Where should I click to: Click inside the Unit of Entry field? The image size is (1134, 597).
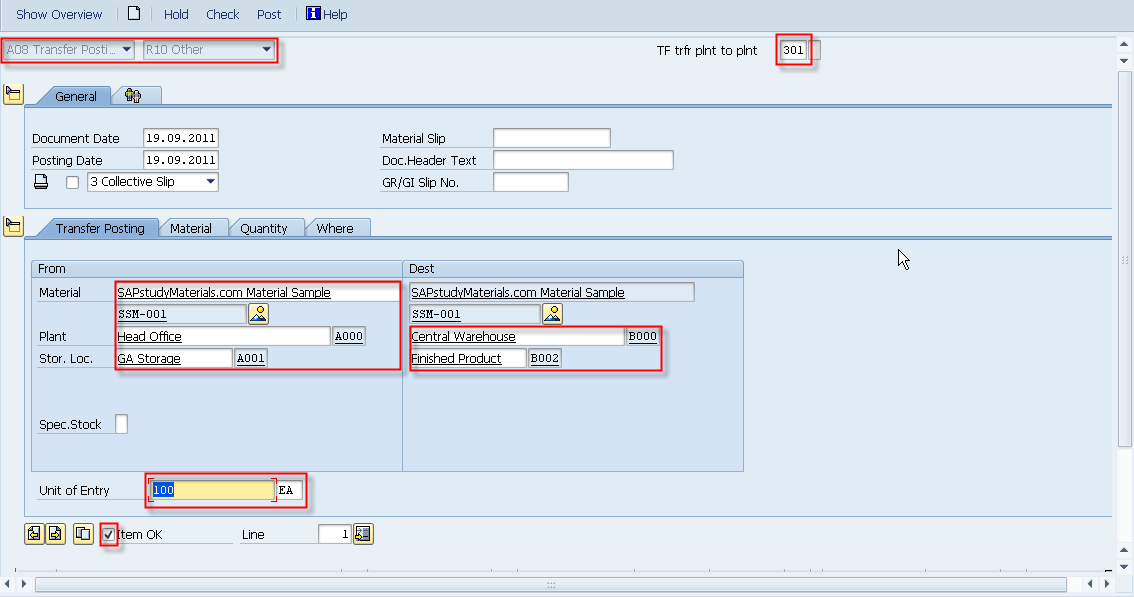[x=210, y=490]
